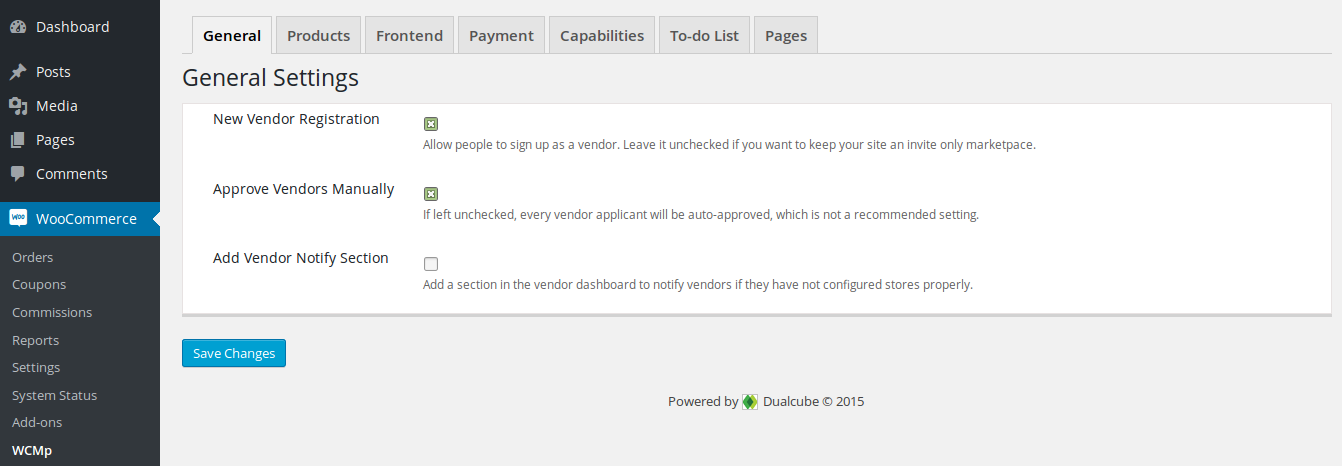Select the To-do List tab

[704, 36]
